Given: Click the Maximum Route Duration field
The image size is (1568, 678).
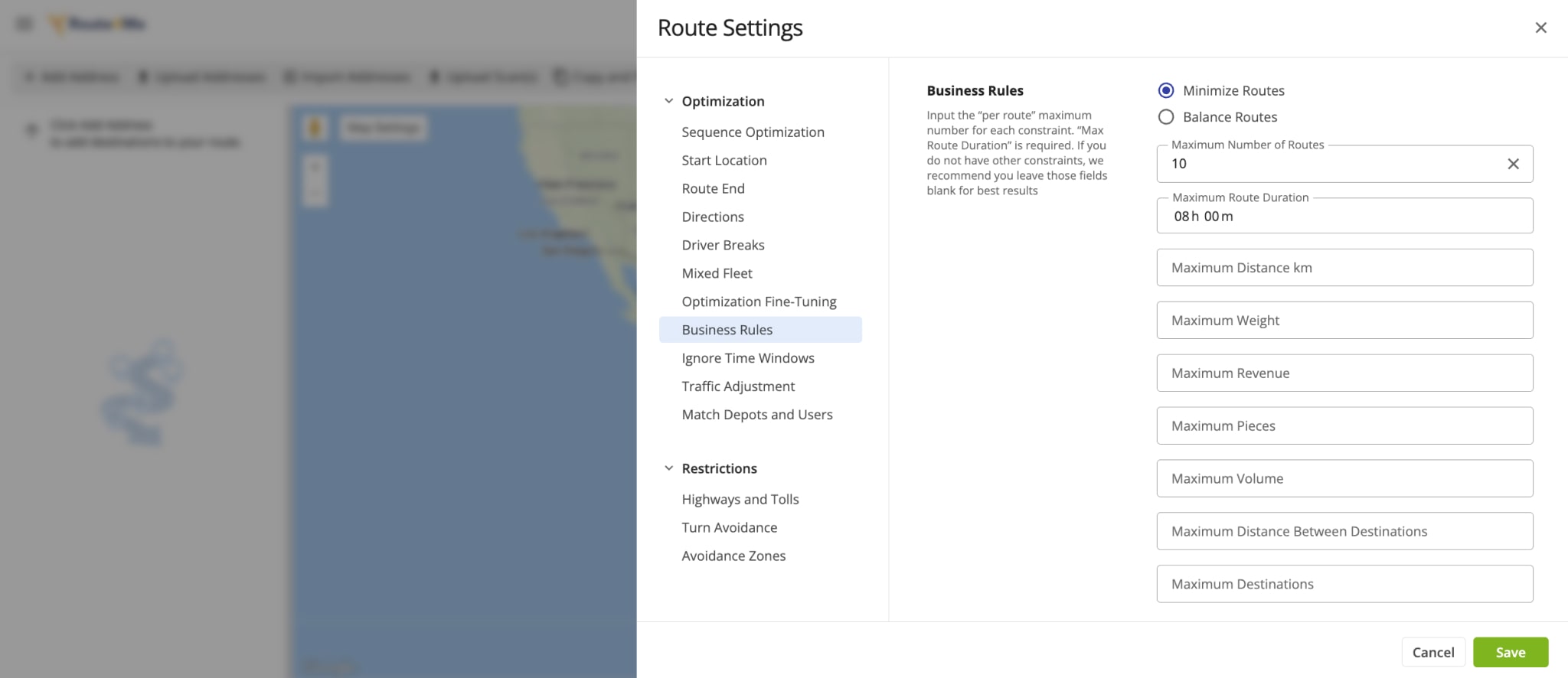Looking at the screenshot, I should (x=1344, y=217).
